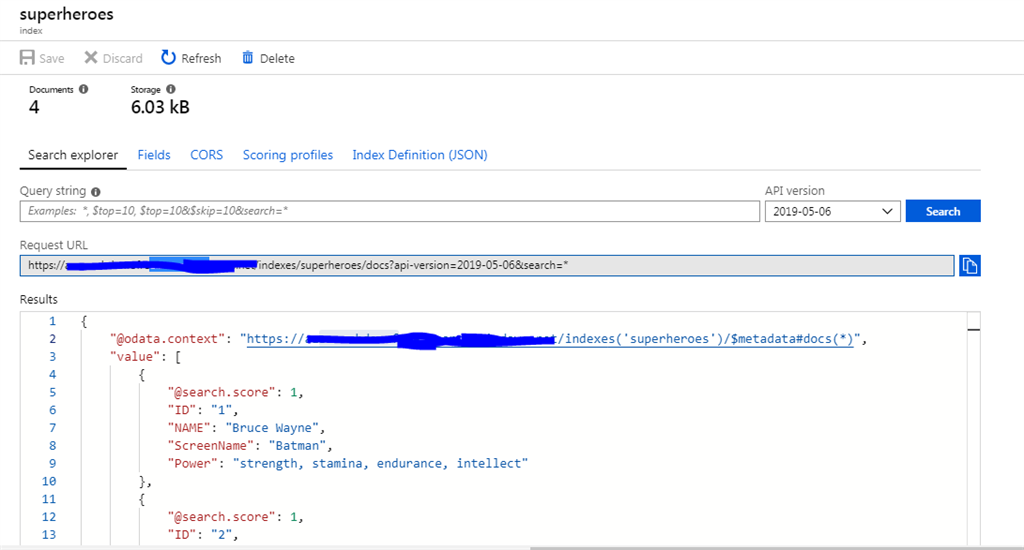Open the CORS tab
1024x550 pixels.
coord(206,155)
